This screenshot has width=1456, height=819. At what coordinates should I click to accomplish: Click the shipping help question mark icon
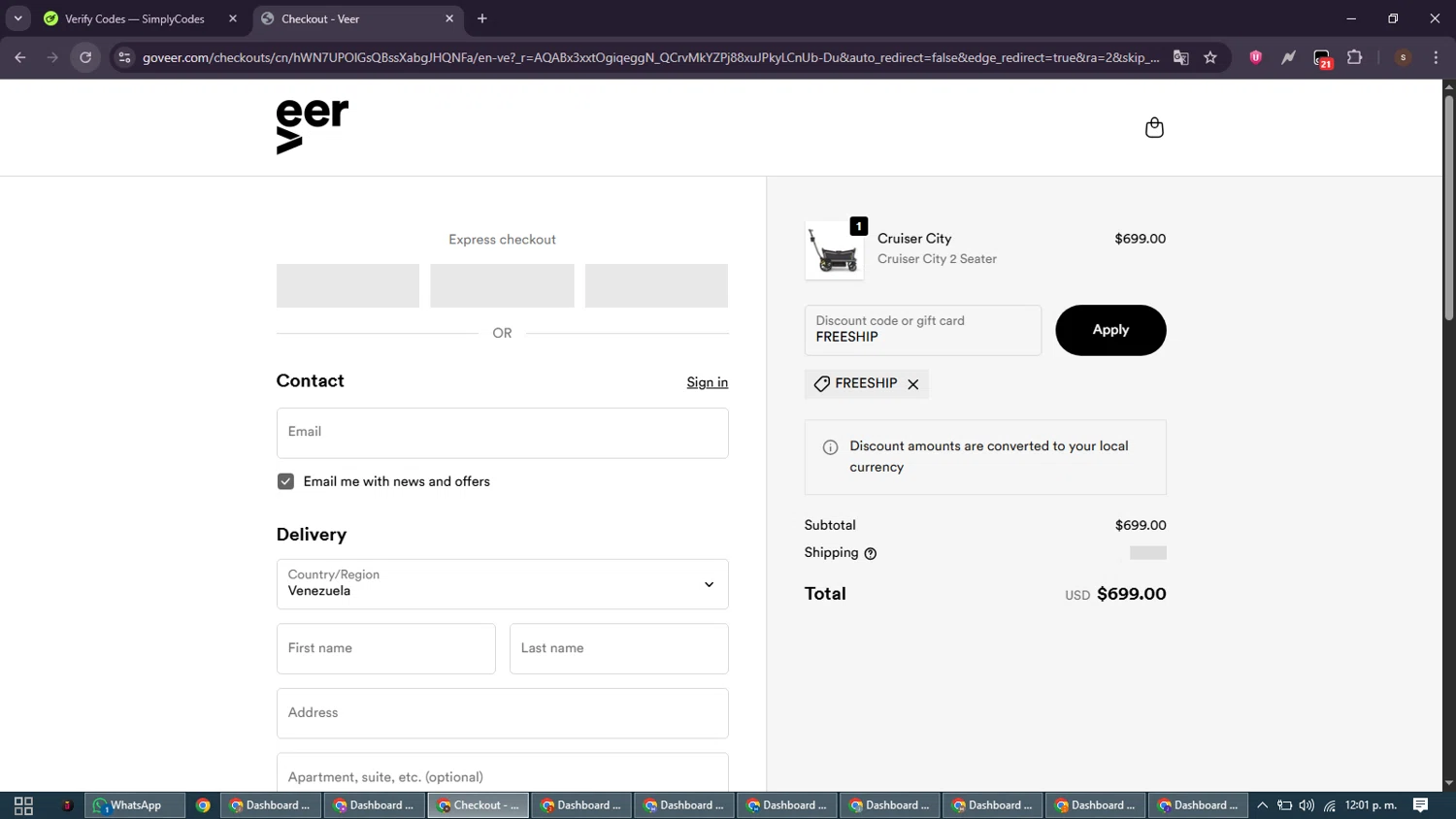coord(870,553)
